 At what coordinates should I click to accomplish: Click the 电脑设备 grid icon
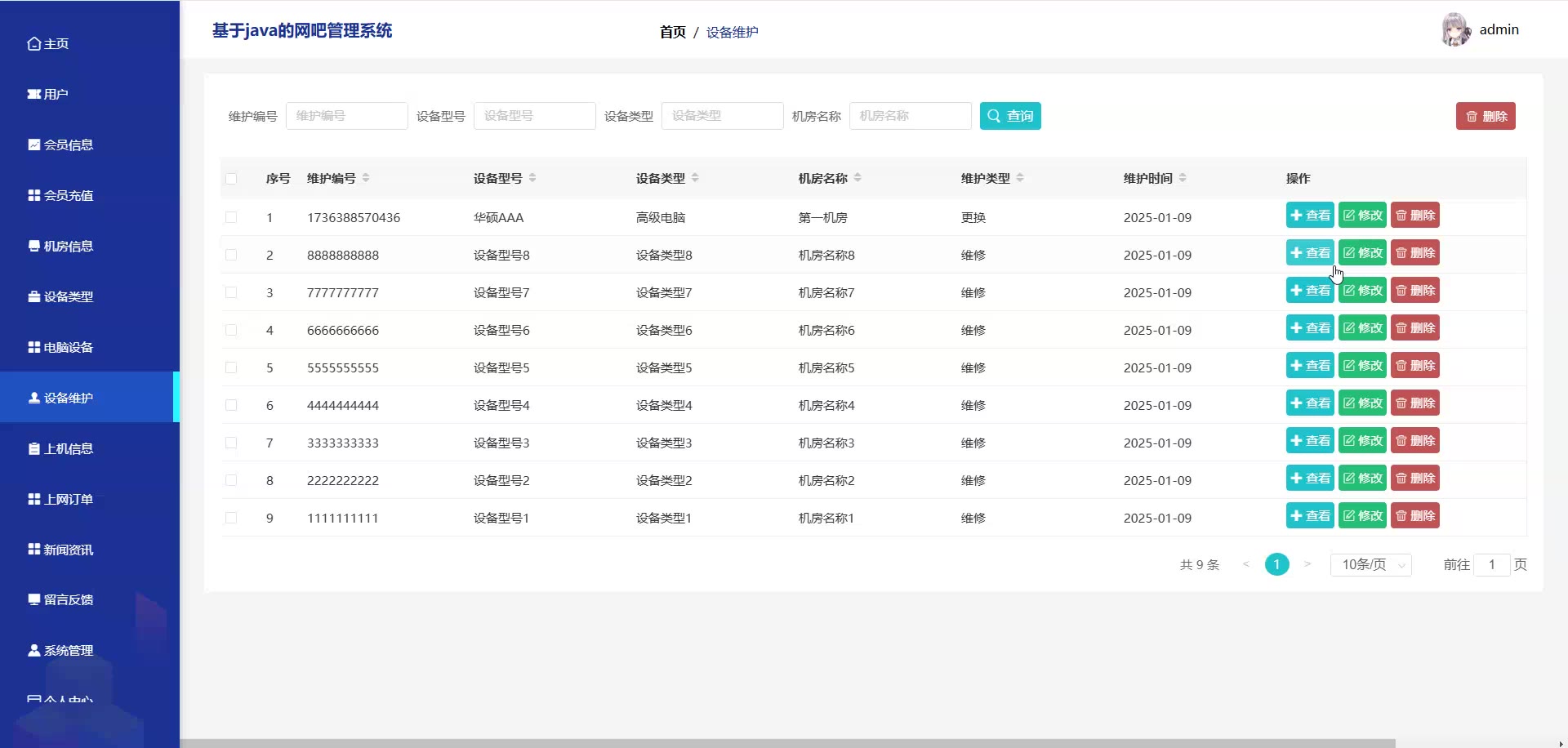tap(34, 348)
